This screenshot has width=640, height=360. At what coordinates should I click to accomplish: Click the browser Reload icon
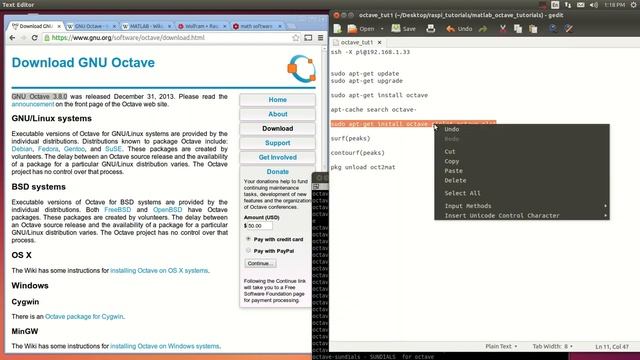(35, 38)
